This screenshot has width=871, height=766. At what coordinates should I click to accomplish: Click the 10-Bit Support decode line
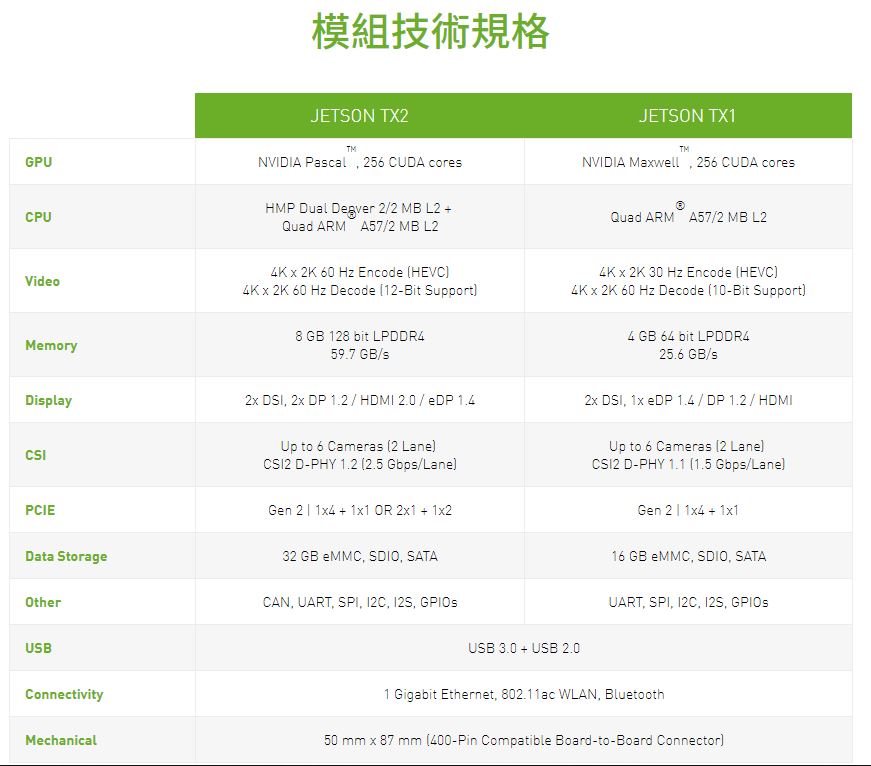(x=688, y=291)
